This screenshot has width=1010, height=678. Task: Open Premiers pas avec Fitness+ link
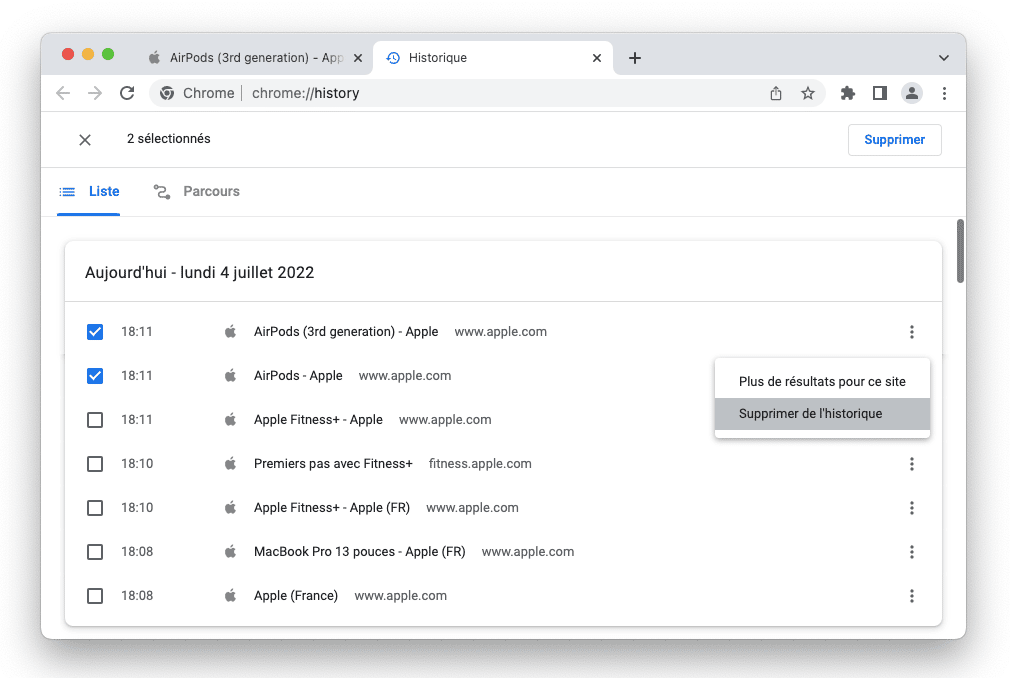pyautogui.click(x=333, y=464)
